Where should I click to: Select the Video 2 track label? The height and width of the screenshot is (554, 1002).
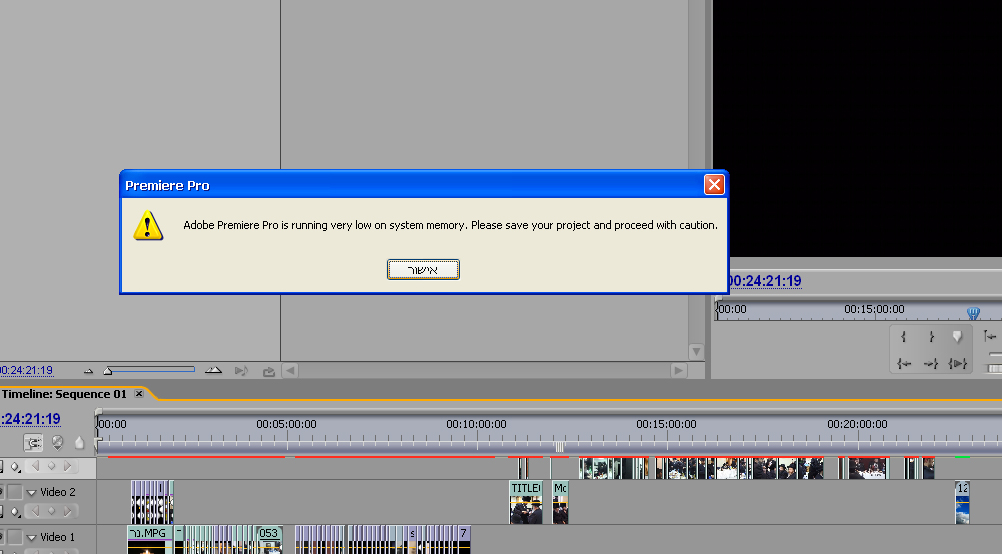pos(58,492)
